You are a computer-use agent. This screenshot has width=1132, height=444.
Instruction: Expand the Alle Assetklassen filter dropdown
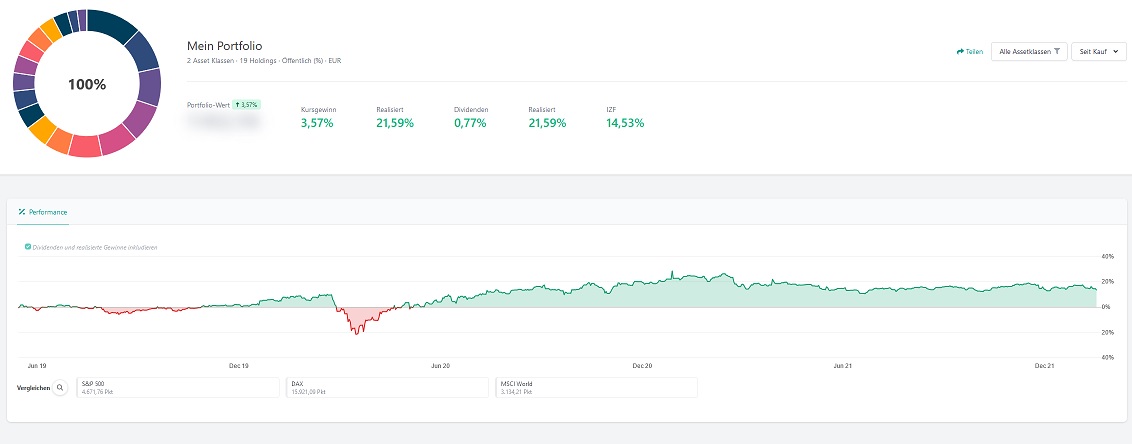(x=1029, y=51)
